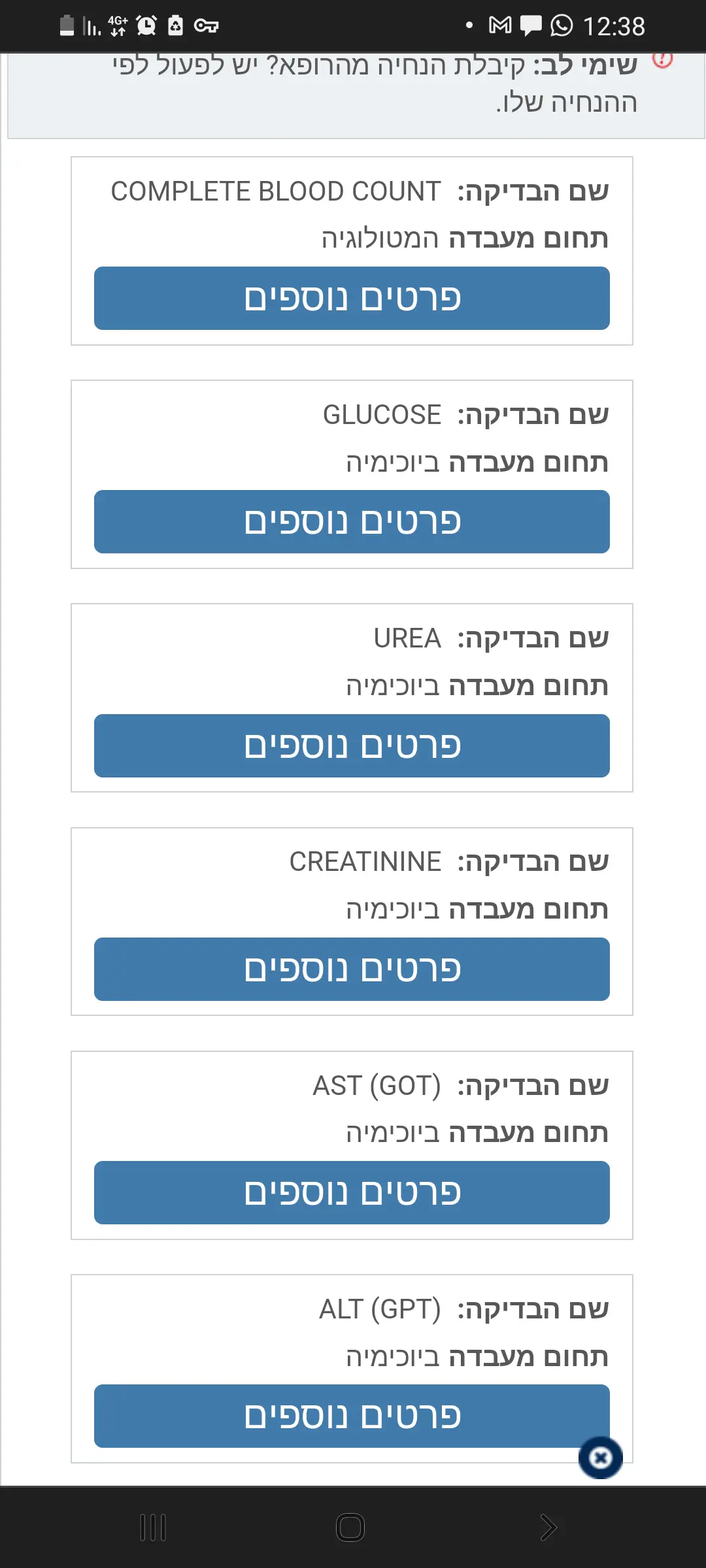Open recent apps navigation button
The image size is (706, 1568).
pyautogui.click(x=153, y=1527)
